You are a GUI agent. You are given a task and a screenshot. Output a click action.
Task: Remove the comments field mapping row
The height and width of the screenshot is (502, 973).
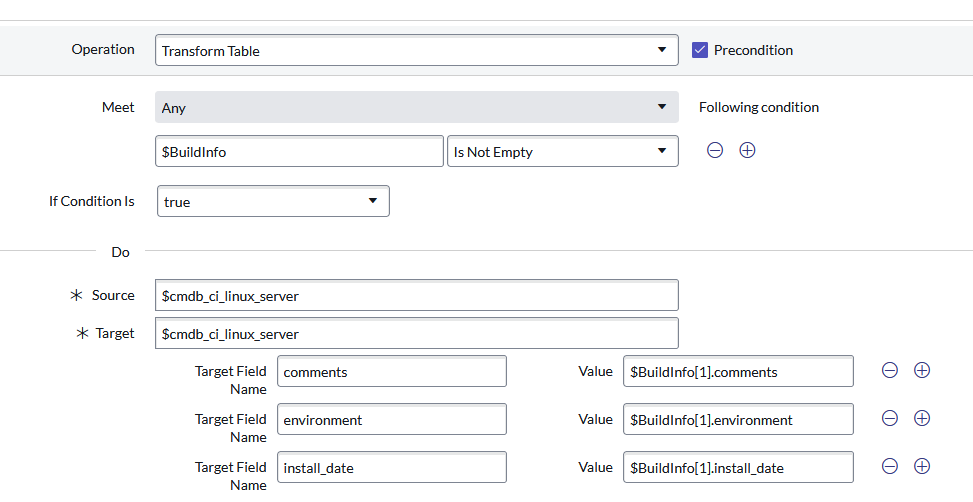coord(890,370)
